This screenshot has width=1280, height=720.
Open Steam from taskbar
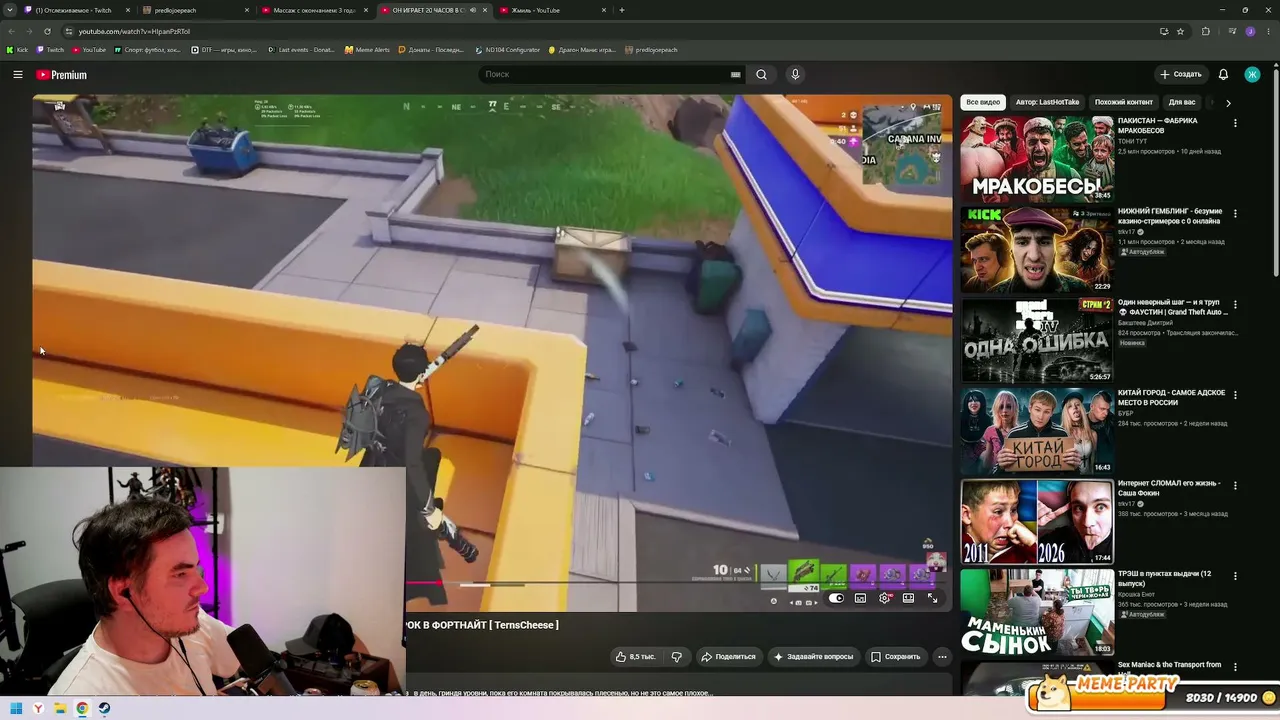click(104, 709)
